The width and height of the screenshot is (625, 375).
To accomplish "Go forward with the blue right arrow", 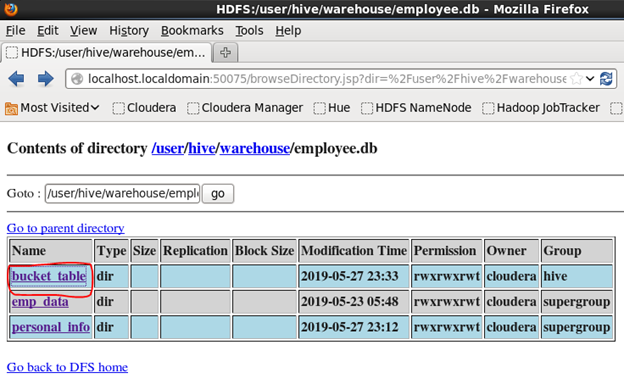I will 45,79.
